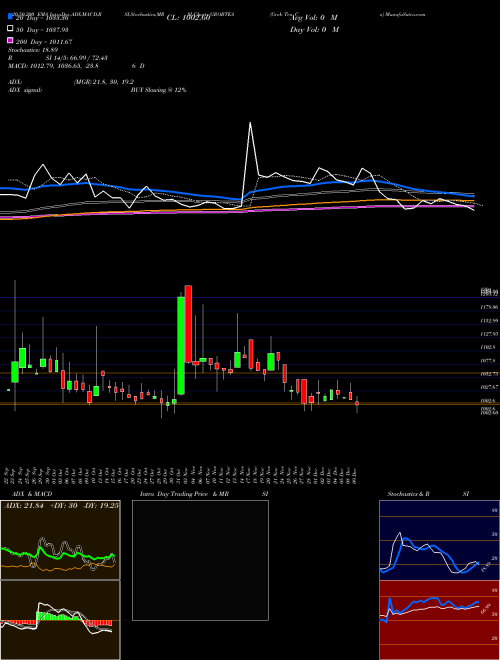Click the 'ADX: 21.84 +DY: 30 -DY: 19.25' header
500x660 pixels.
pyautogui.click(x=61, y=506)
